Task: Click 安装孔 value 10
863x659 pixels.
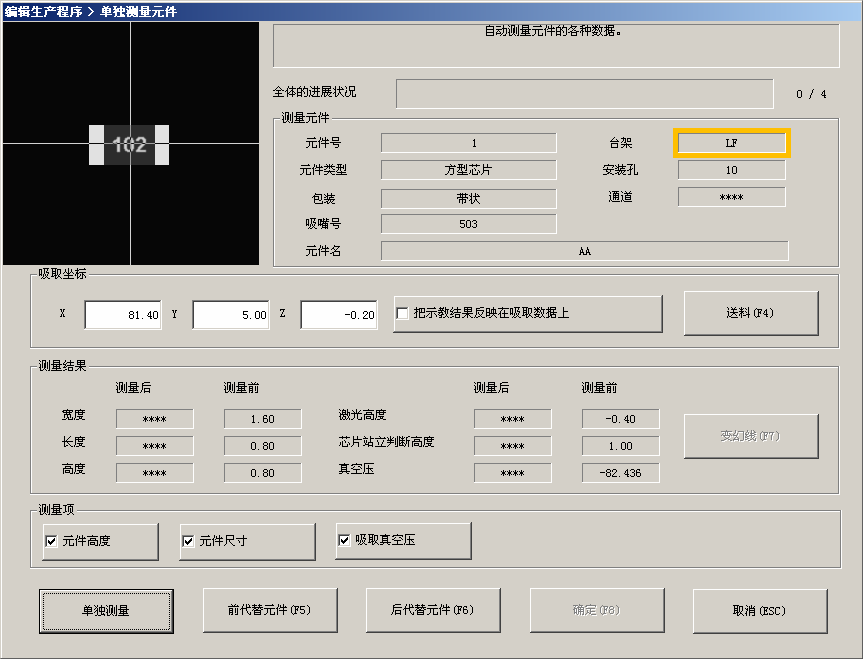Action: click(731, 170)
